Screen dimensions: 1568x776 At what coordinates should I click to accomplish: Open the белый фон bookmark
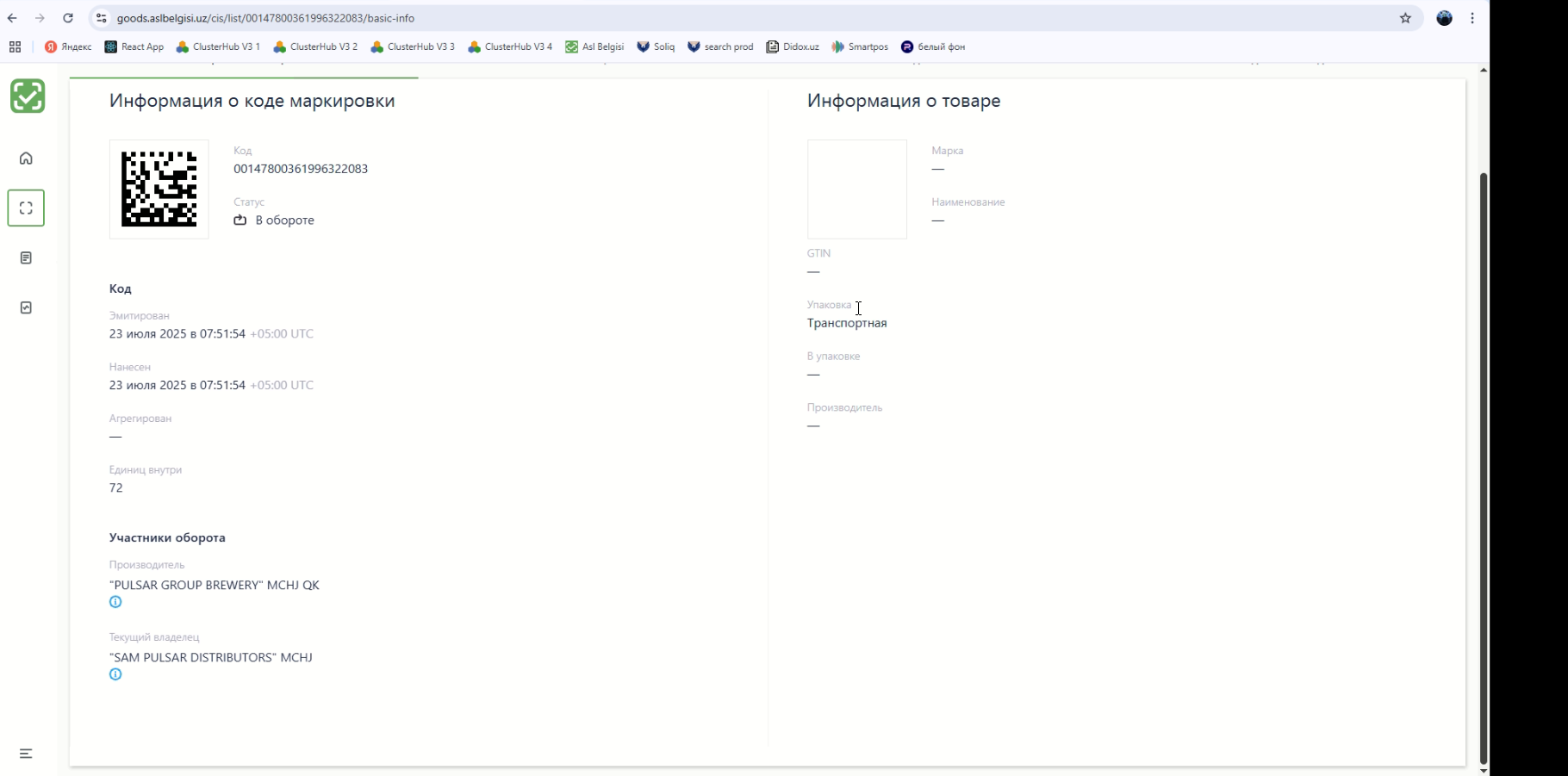click(933, 47)
